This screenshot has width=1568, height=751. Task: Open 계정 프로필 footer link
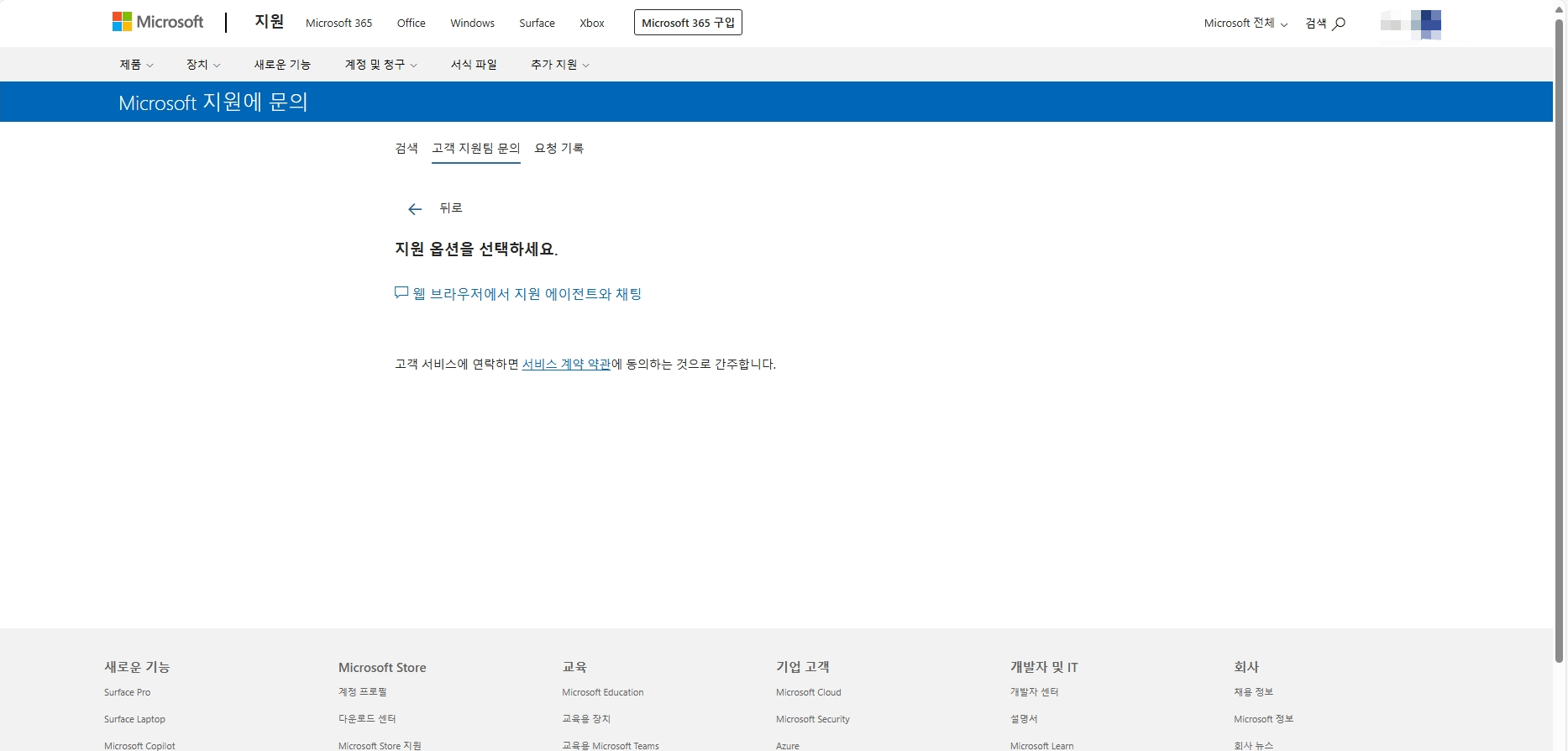363,692
